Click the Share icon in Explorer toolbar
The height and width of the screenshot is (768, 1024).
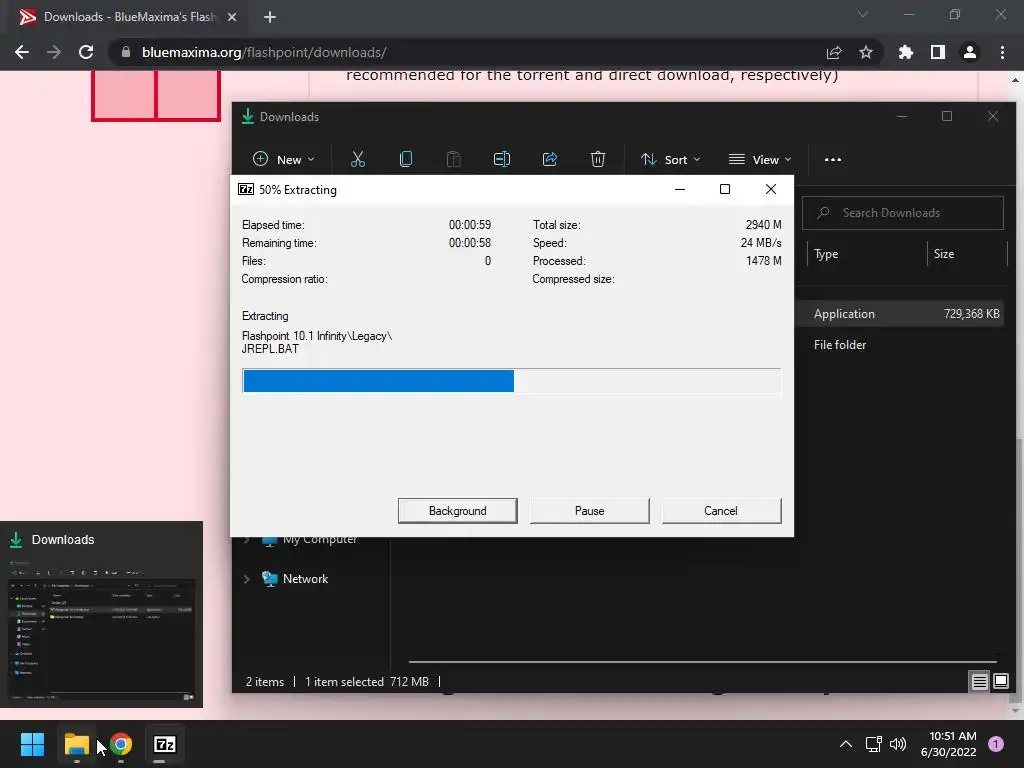coord(550,159)
